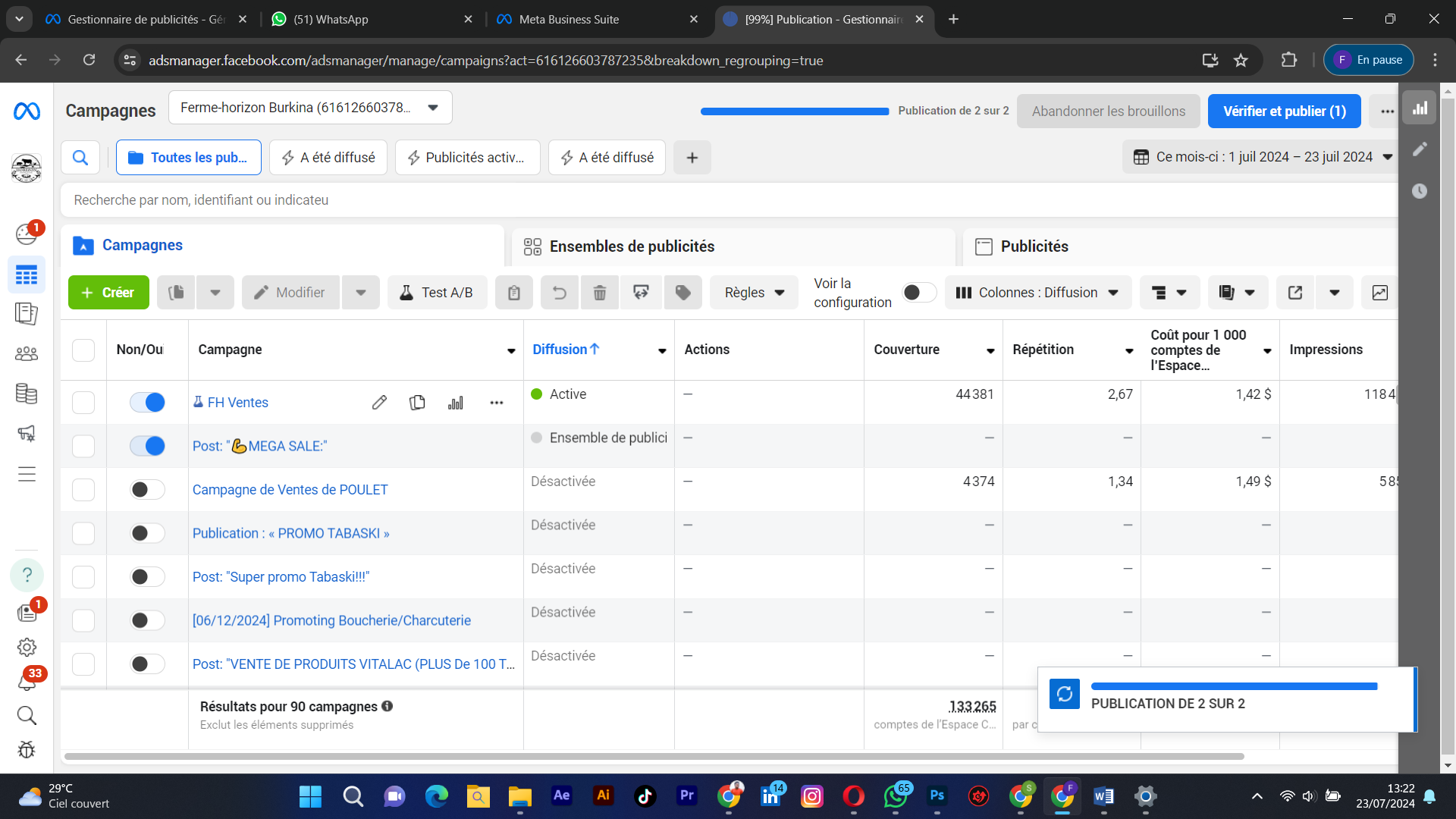Open the date range picker Ce mois-ci
This screenshot has width=1456, height=819.
pos(1263,157)
